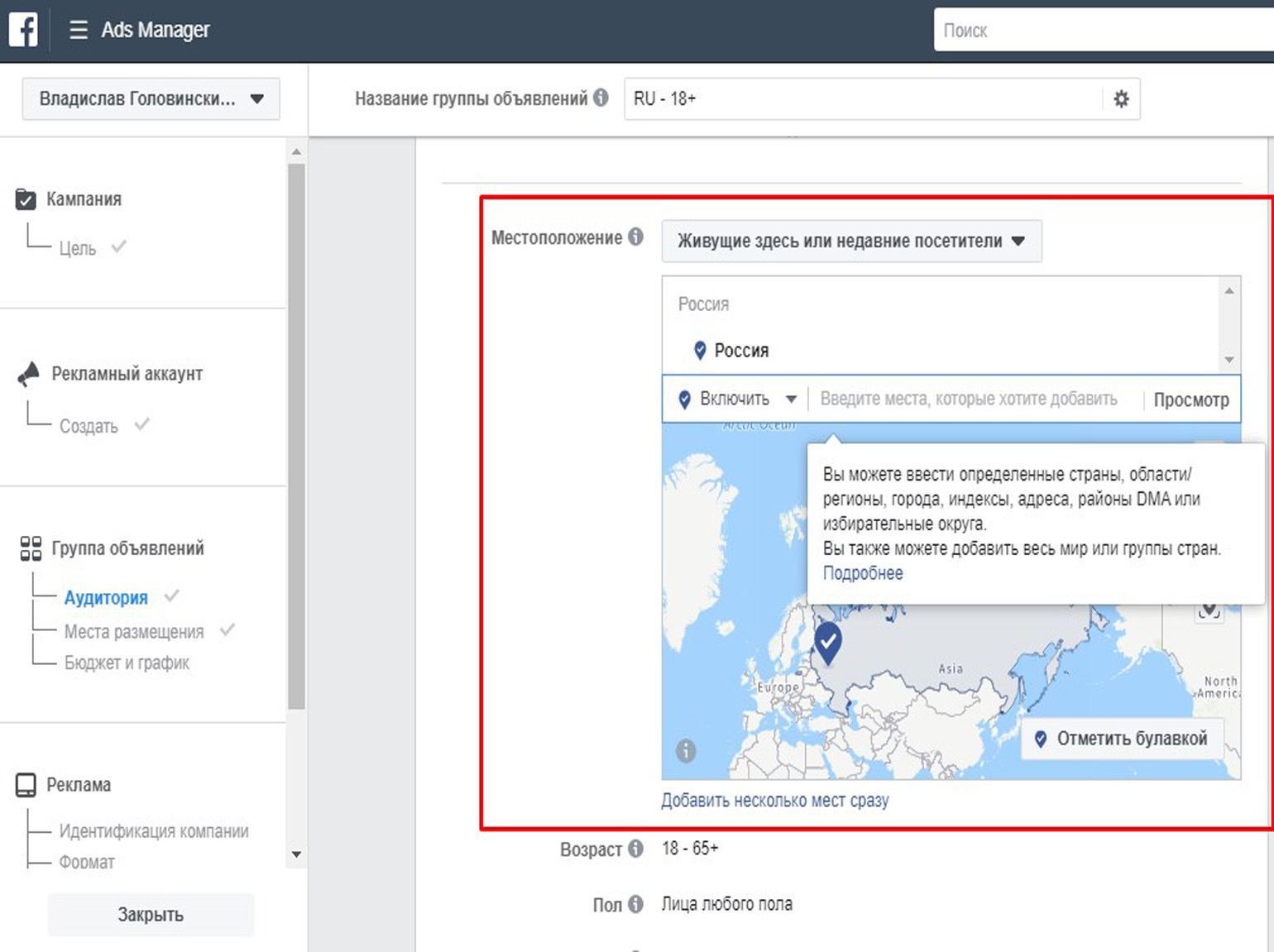The width and height of the screenshot is (1274, 952).
Task: Click the Введите места location input
Action: [969, 399]
